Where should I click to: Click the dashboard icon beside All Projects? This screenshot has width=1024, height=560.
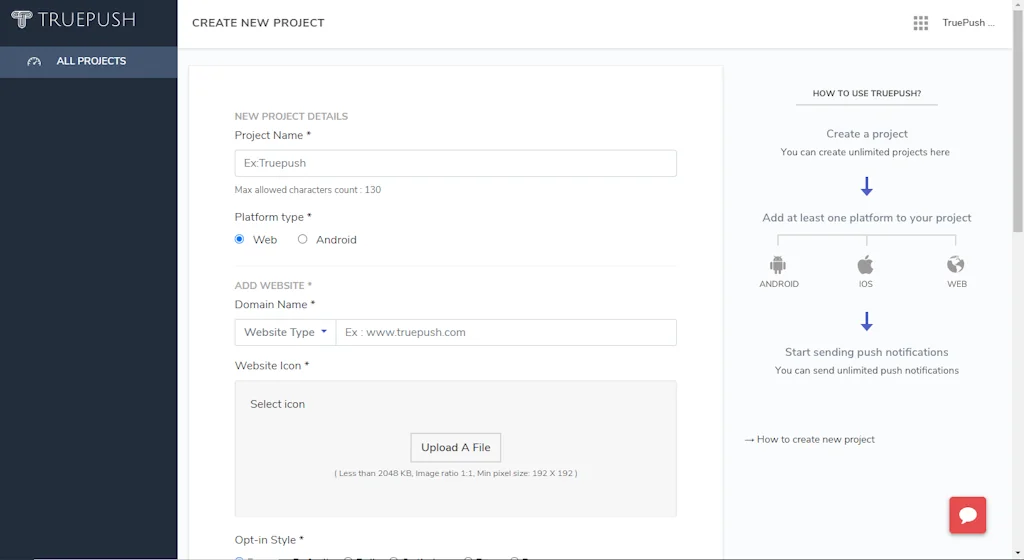click(34, 61)
